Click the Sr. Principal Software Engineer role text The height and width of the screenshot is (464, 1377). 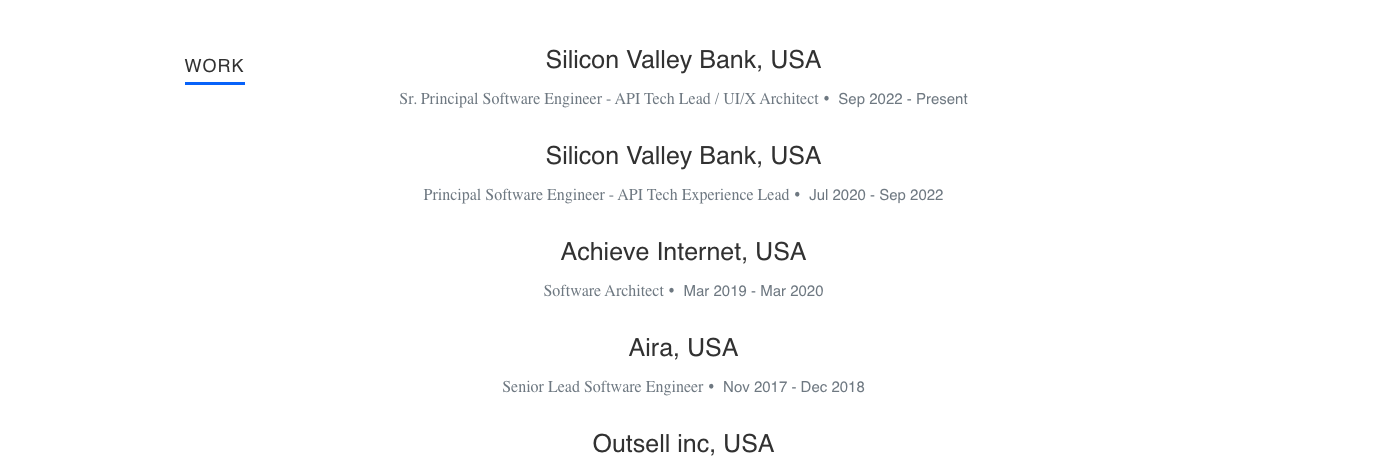(x=608, y=99)
